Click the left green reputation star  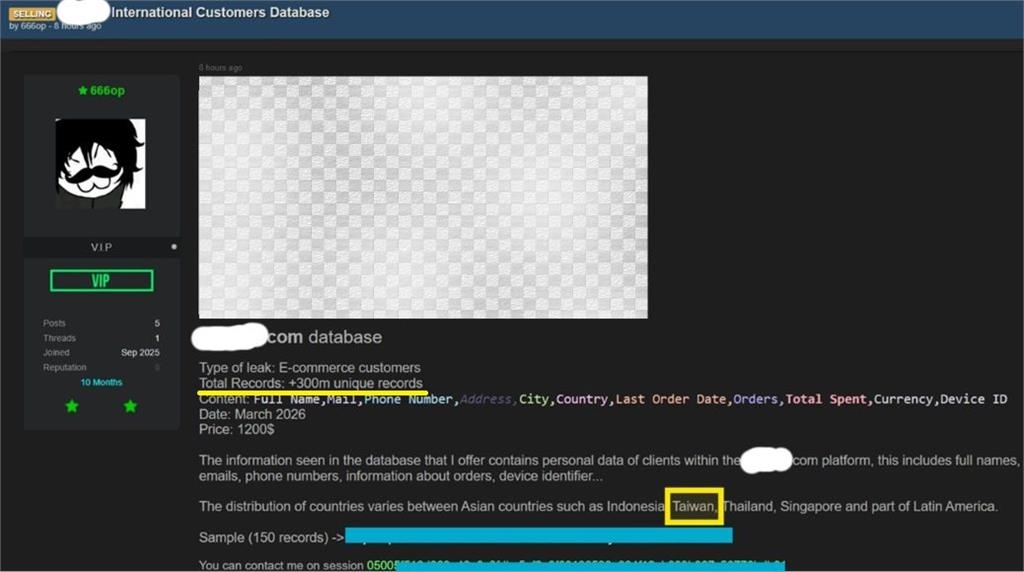[x=72, y=406]
